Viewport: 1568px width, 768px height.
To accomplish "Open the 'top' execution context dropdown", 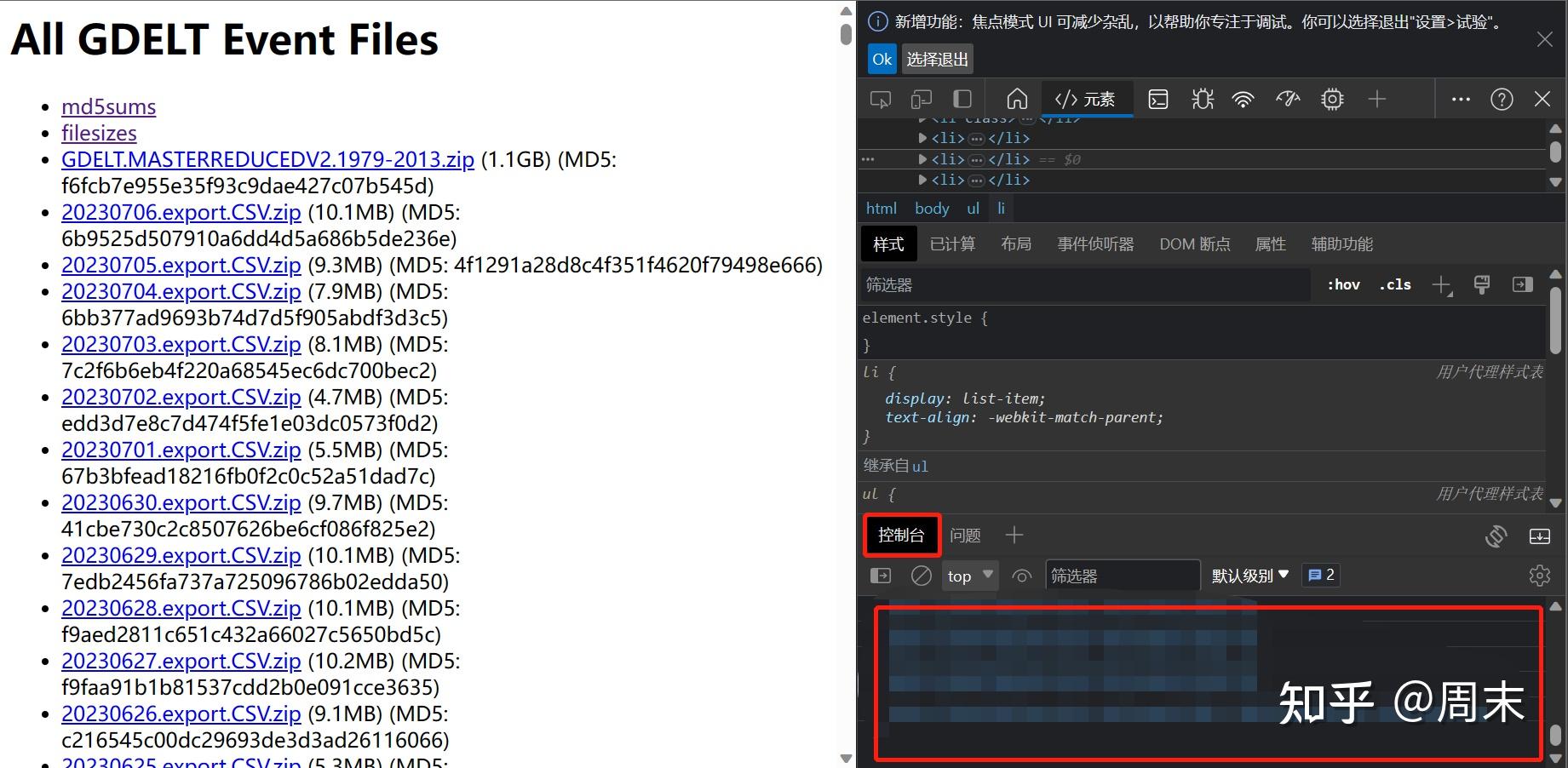I will tap(968, 575).
